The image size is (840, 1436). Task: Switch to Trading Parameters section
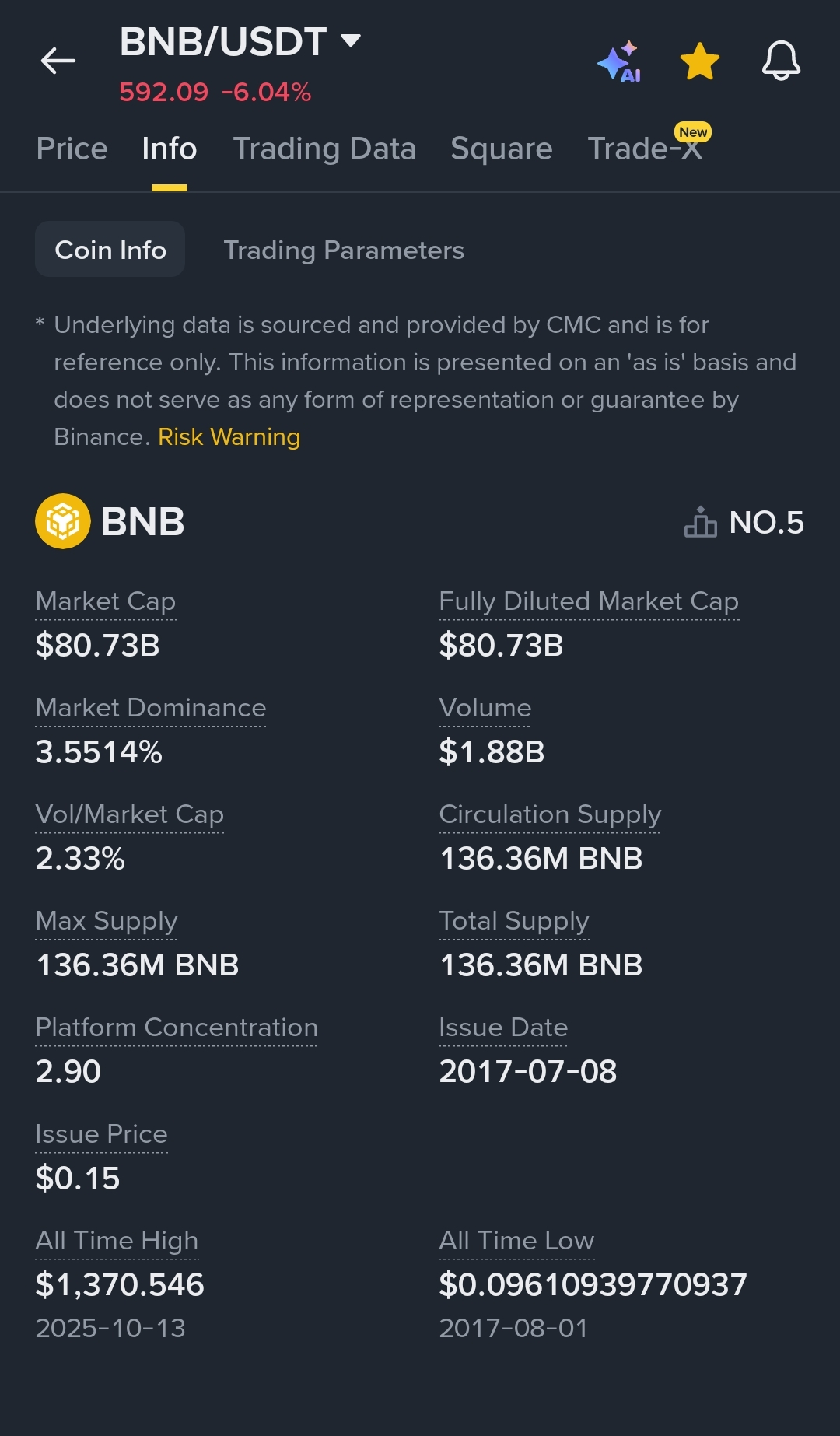click(x=343, y=250)
